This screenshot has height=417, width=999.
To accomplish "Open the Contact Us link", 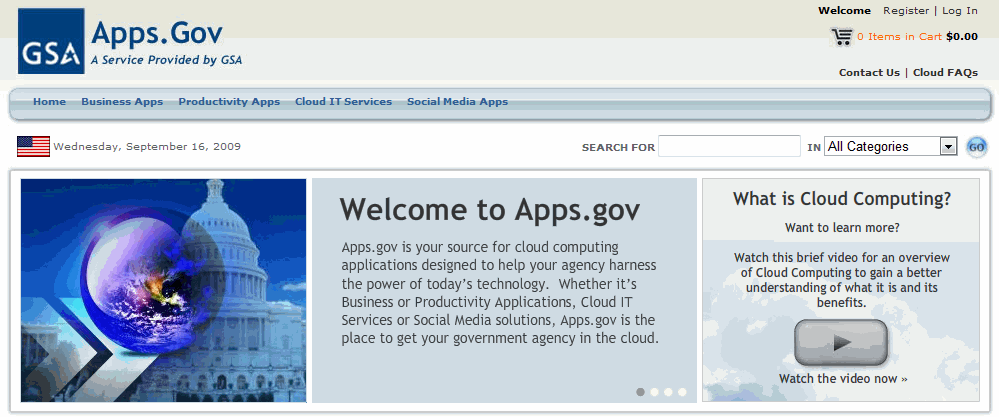I will [x=869, y=73].
